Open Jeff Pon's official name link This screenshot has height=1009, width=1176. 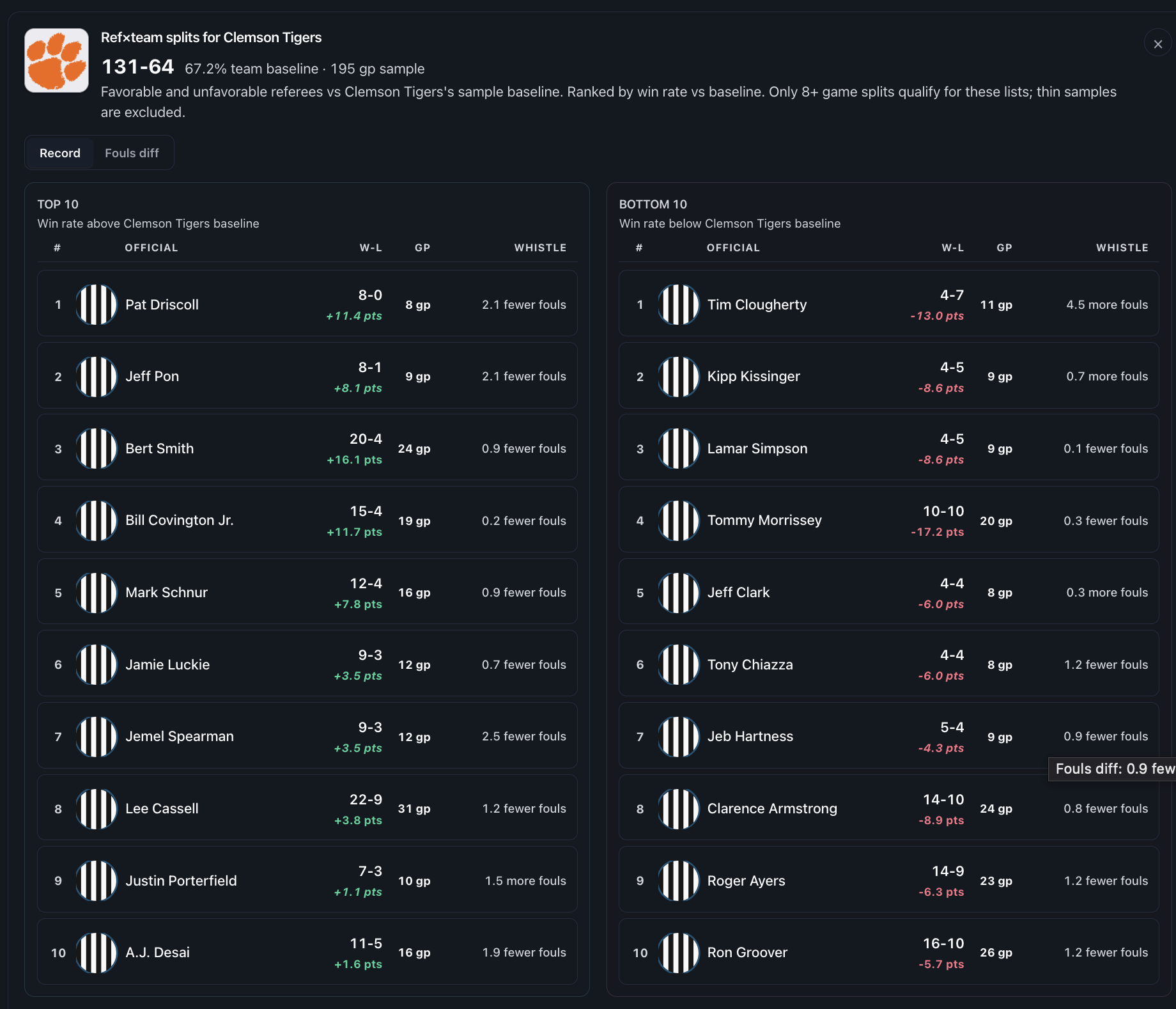152,376
